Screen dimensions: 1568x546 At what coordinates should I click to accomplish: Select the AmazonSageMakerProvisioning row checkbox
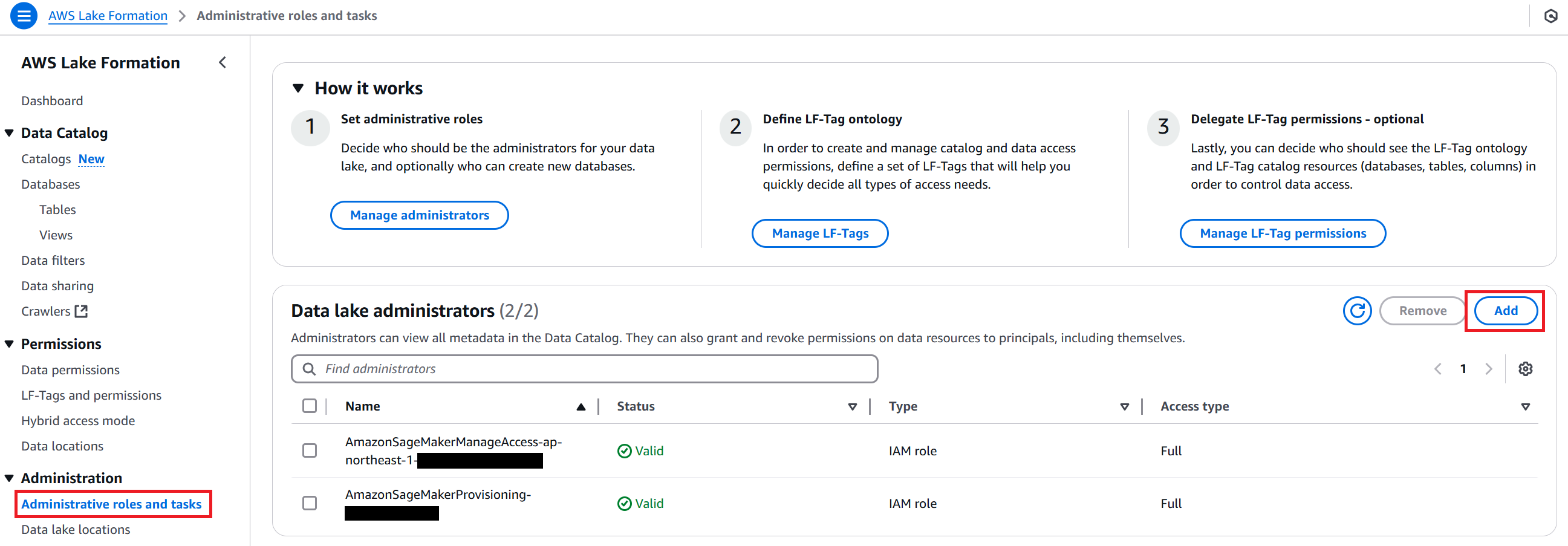click(x=310, y=504)
